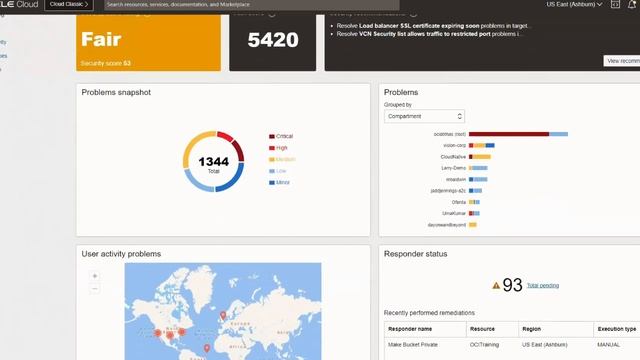
Task: Click the 1344 Total donut center
Action: [x=213, y=164]
